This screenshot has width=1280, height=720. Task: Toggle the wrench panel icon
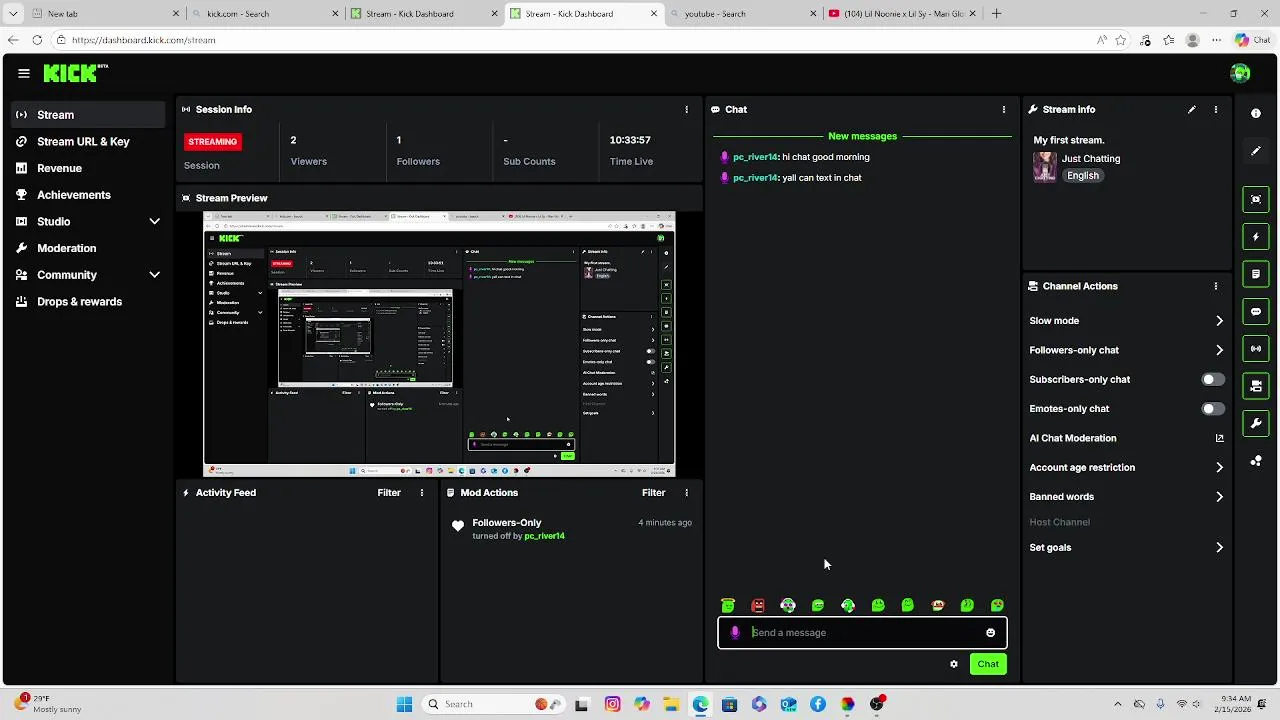tap(1256, 423)
